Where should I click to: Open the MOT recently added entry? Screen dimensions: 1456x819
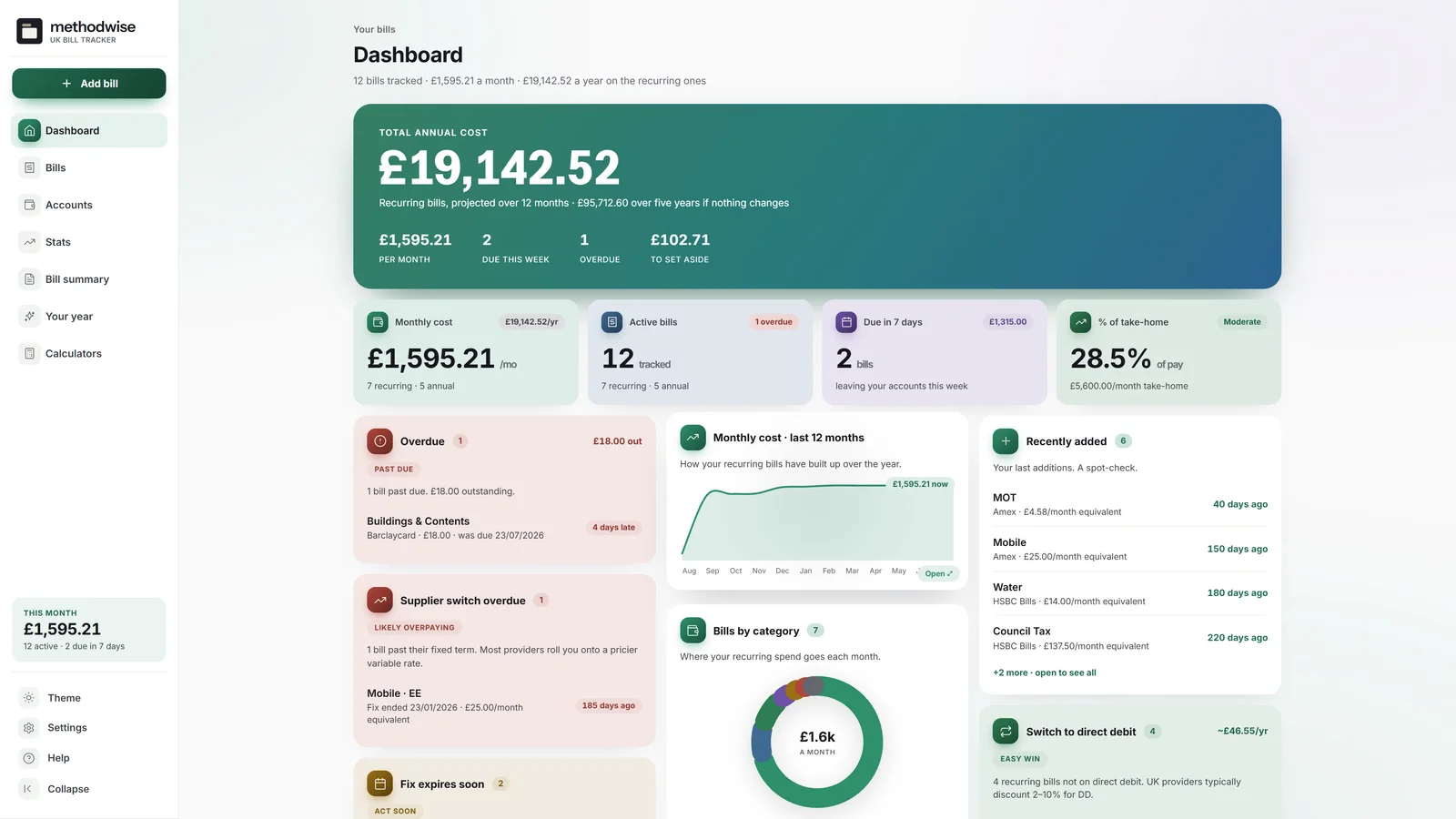click(1130, 504)
